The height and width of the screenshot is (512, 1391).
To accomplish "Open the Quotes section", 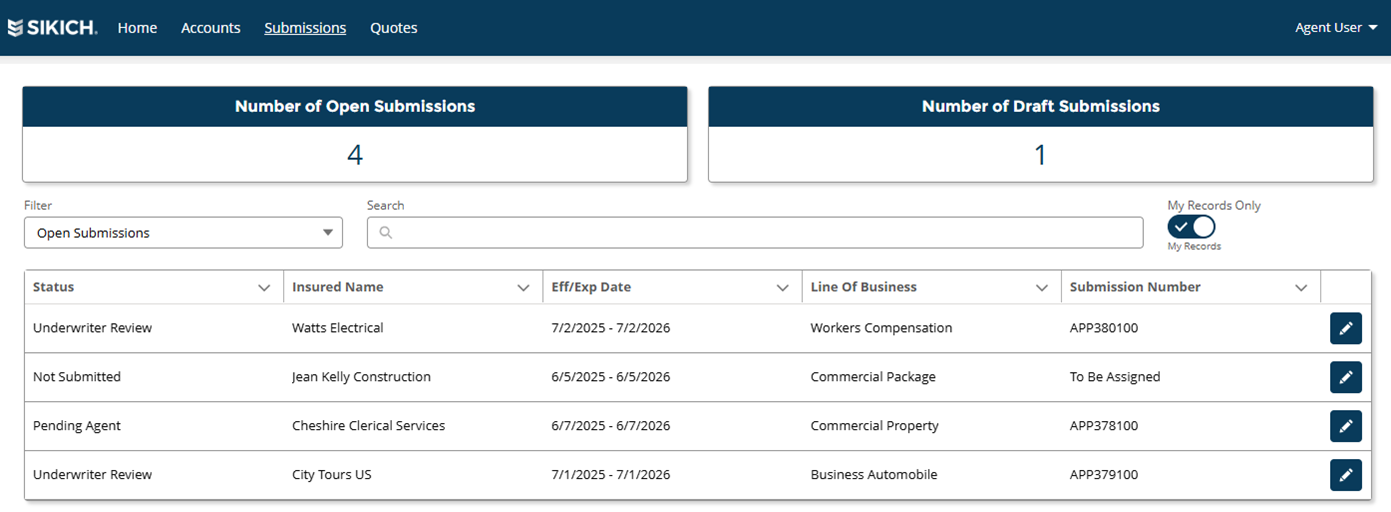I will 393,28.
